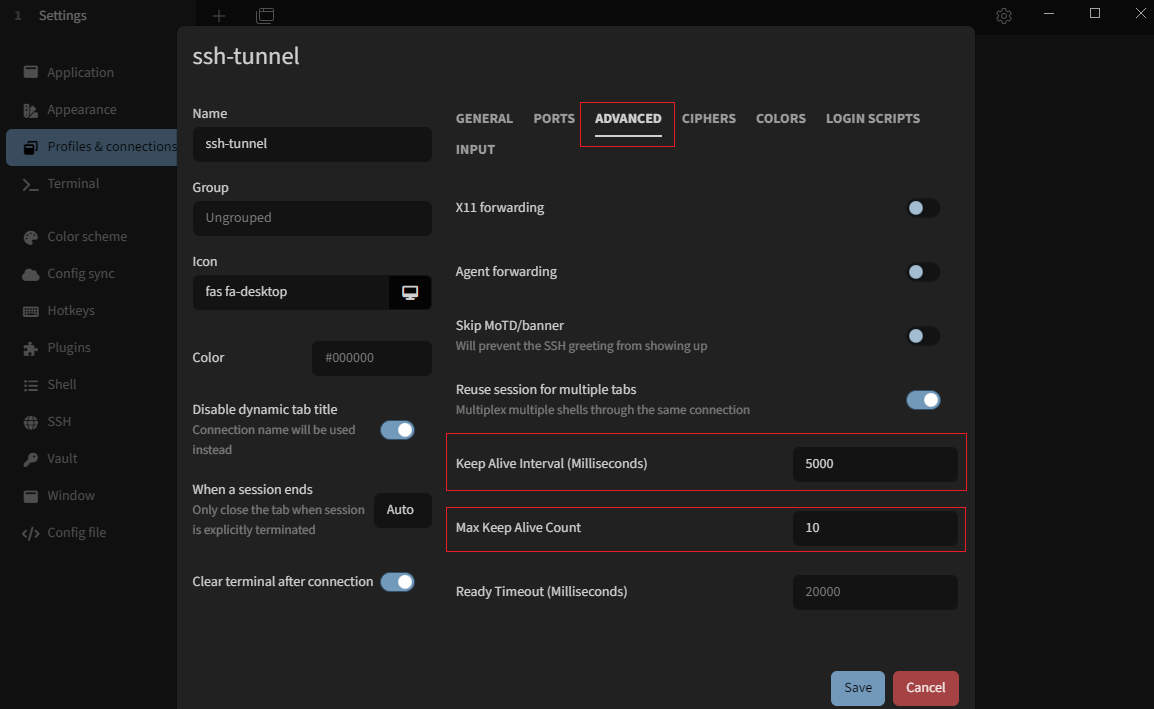
Task: Switch to the Ciphers tab
Action: tap(708, 118)
